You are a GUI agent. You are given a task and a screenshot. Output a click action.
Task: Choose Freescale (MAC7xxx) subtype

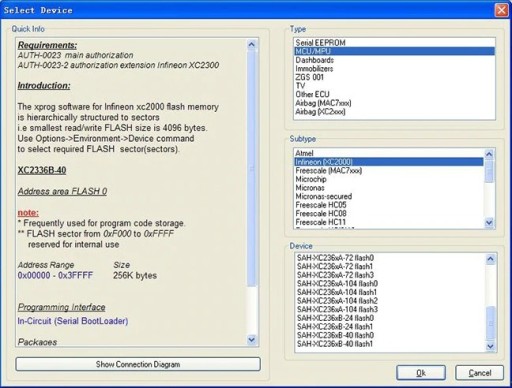coord(389,171)
